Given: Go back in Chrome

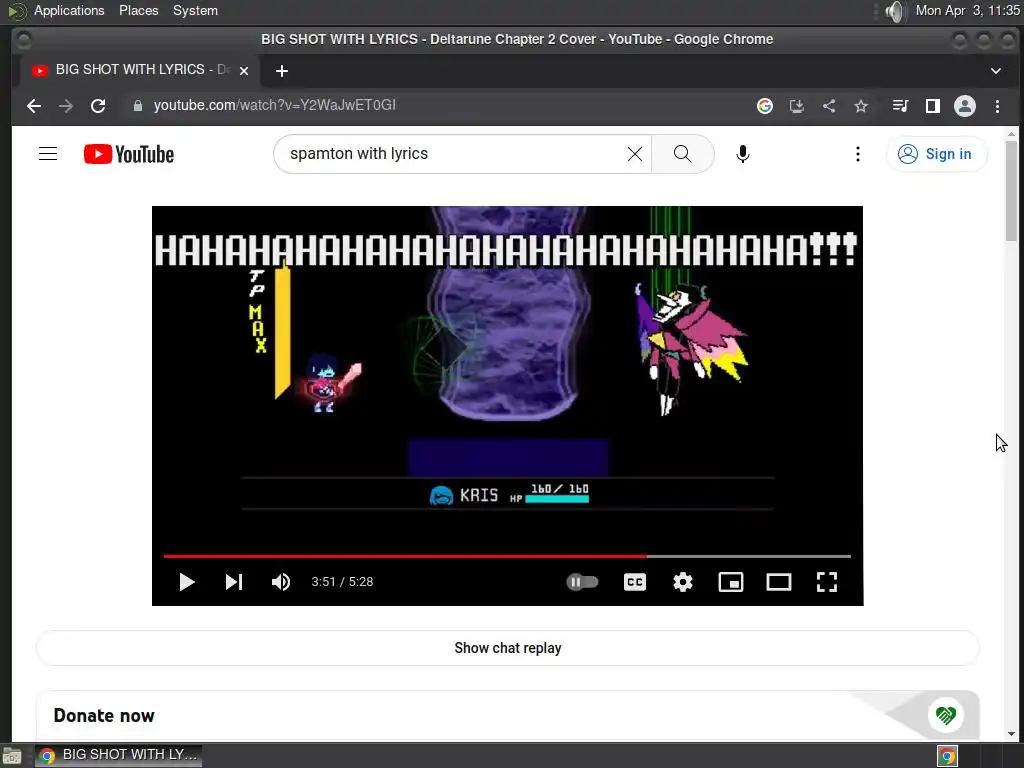Looking at the screenshot, I should pyautogui.click(x=34, y=106).
